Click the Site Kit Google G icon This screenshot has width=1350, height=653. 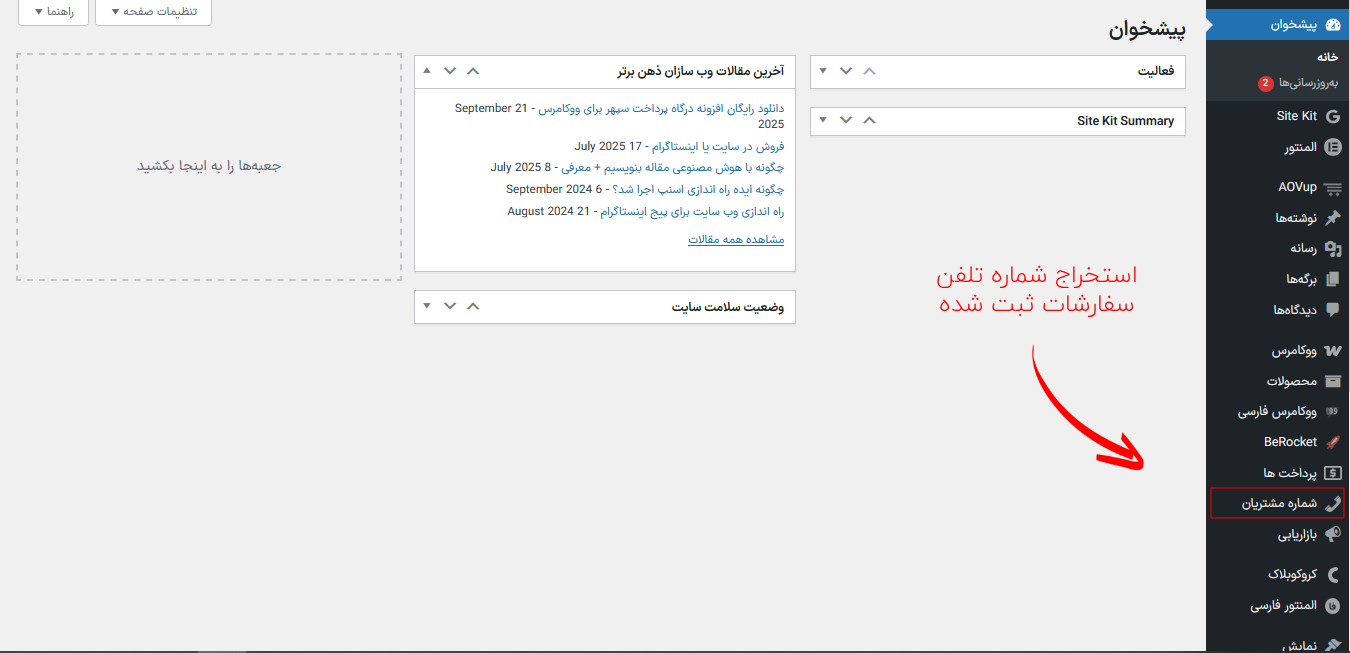1332,116
